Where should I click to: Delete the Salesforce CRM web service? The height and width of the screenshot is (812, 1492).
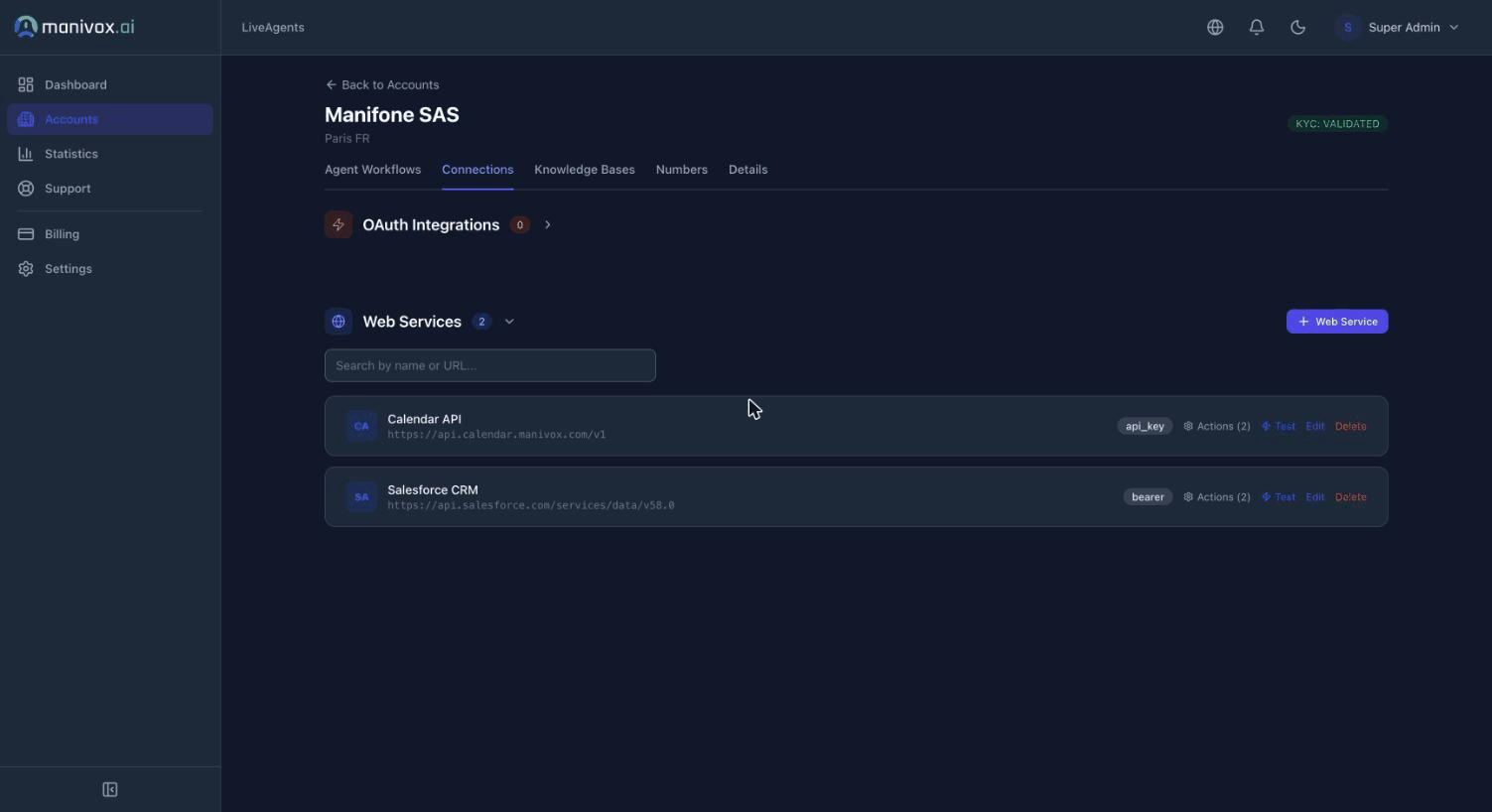[x=1351, y=497]
